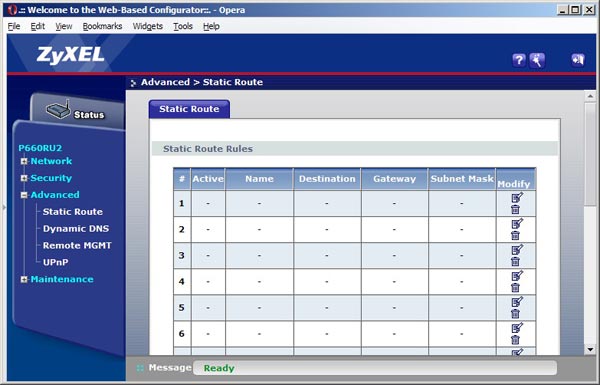
Task: Delete static route rule 1
Action: click(515, 209)
